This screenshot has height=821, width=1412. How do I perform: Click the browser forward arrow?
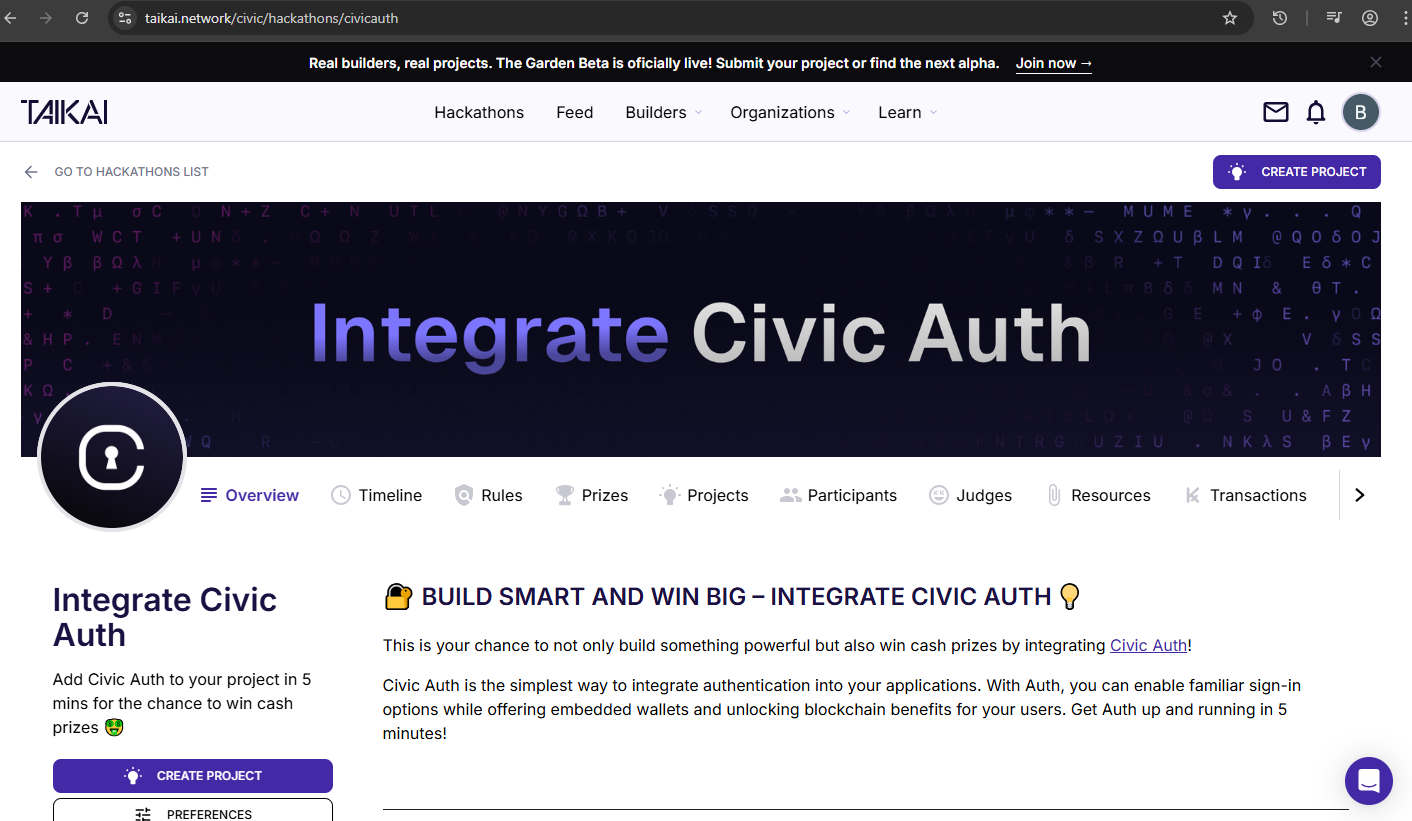point(45,18)
